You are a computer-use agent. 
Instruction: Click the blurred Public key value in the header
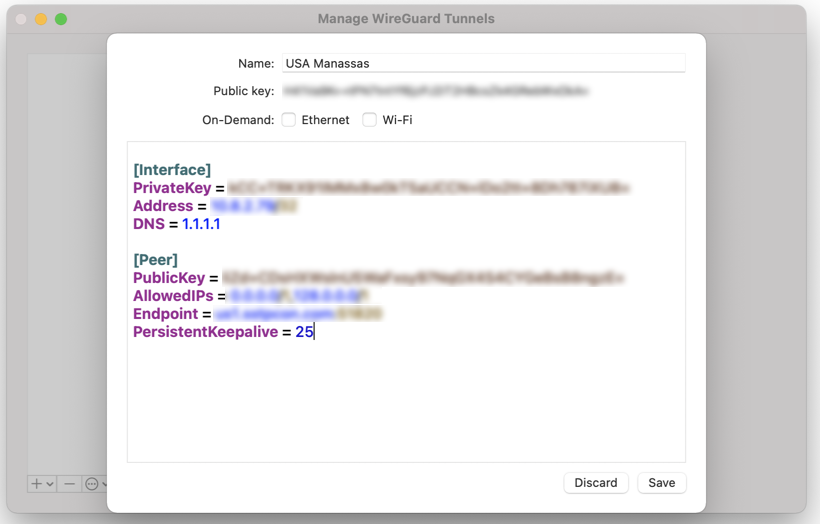436,91
